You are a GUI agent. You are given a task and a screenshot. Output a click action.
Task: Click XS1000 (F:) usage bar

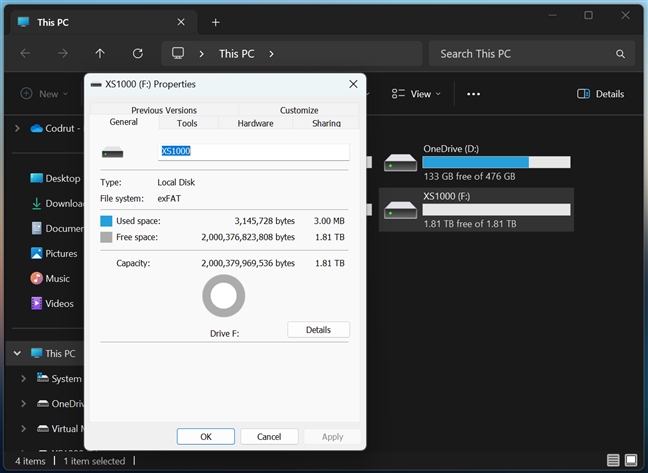click(x=496, y=210)
